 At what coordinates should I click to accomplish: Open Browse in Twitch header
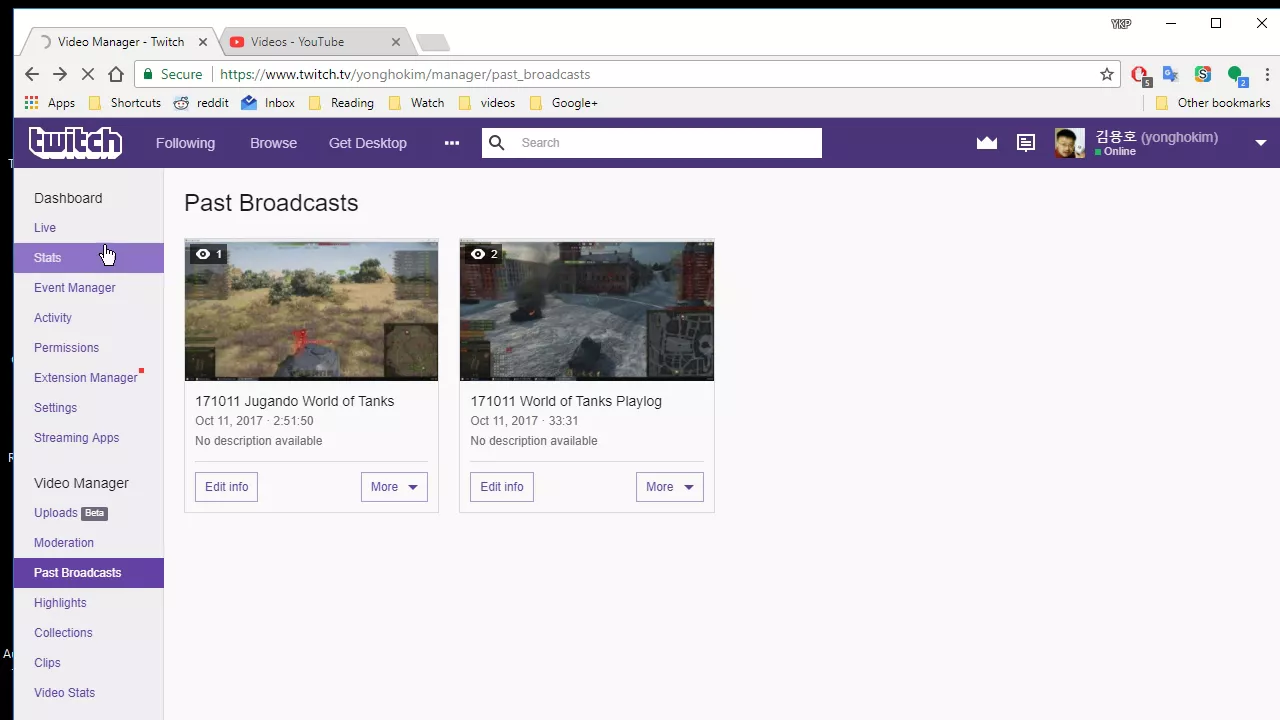click(x=273, y=143)
